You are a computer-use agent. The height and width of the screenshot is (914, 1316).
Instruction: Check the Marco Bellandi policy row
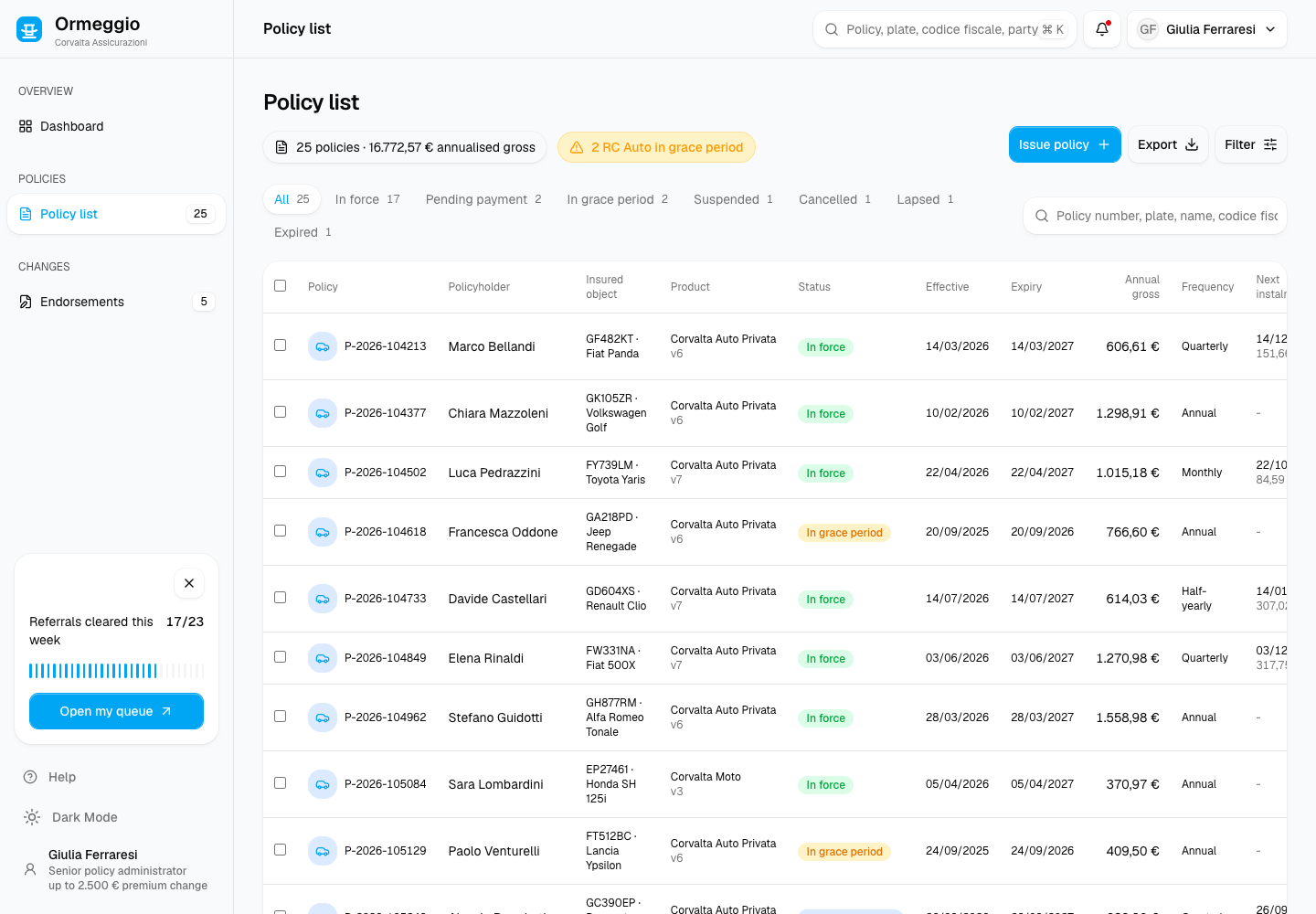pos(281,345)
